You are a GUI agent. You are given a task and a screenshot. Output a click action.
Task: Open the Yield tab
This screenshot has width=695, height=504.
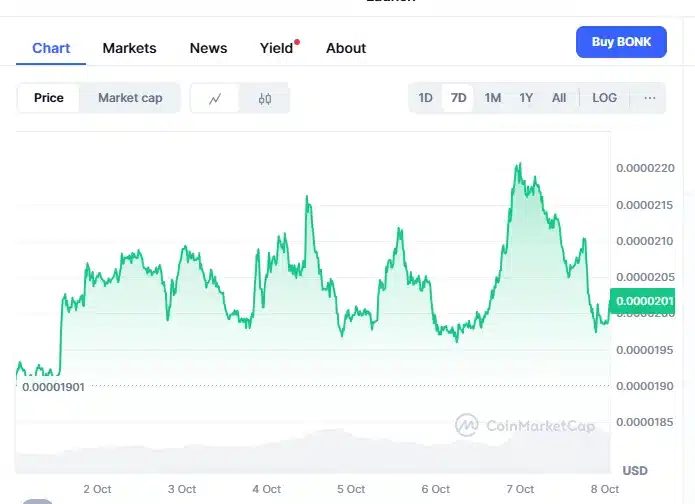coord(277,48)
